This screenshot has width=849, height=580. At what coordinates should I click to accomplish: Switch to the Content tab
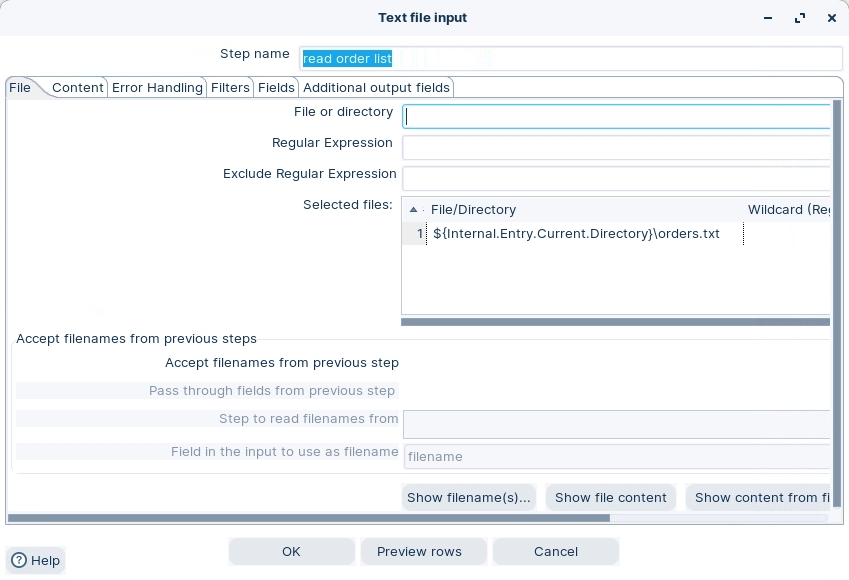pyautogui.click(x=77, y=88)
